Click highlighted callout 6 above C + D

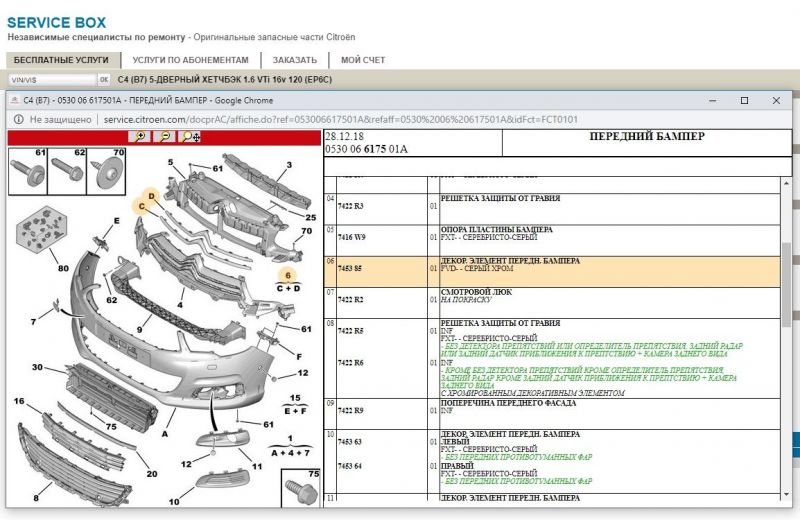(288, 274)
